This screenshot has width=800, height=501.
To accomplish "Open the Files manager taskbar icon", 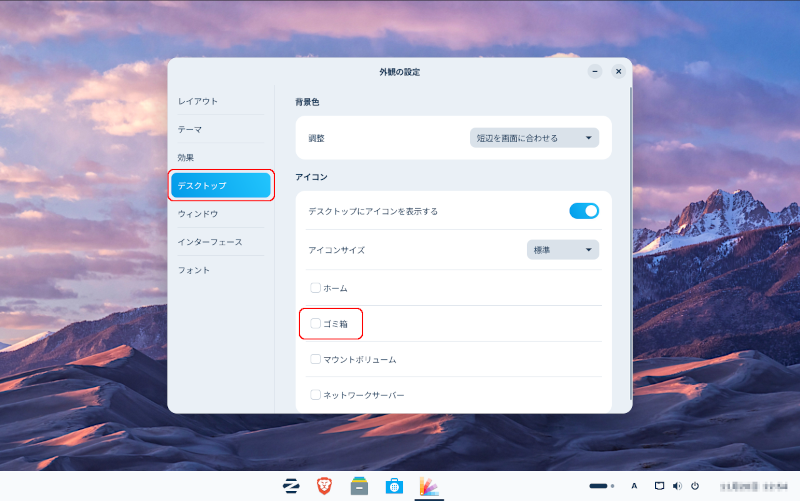I will pyautogui.click(x=359, y=486).
